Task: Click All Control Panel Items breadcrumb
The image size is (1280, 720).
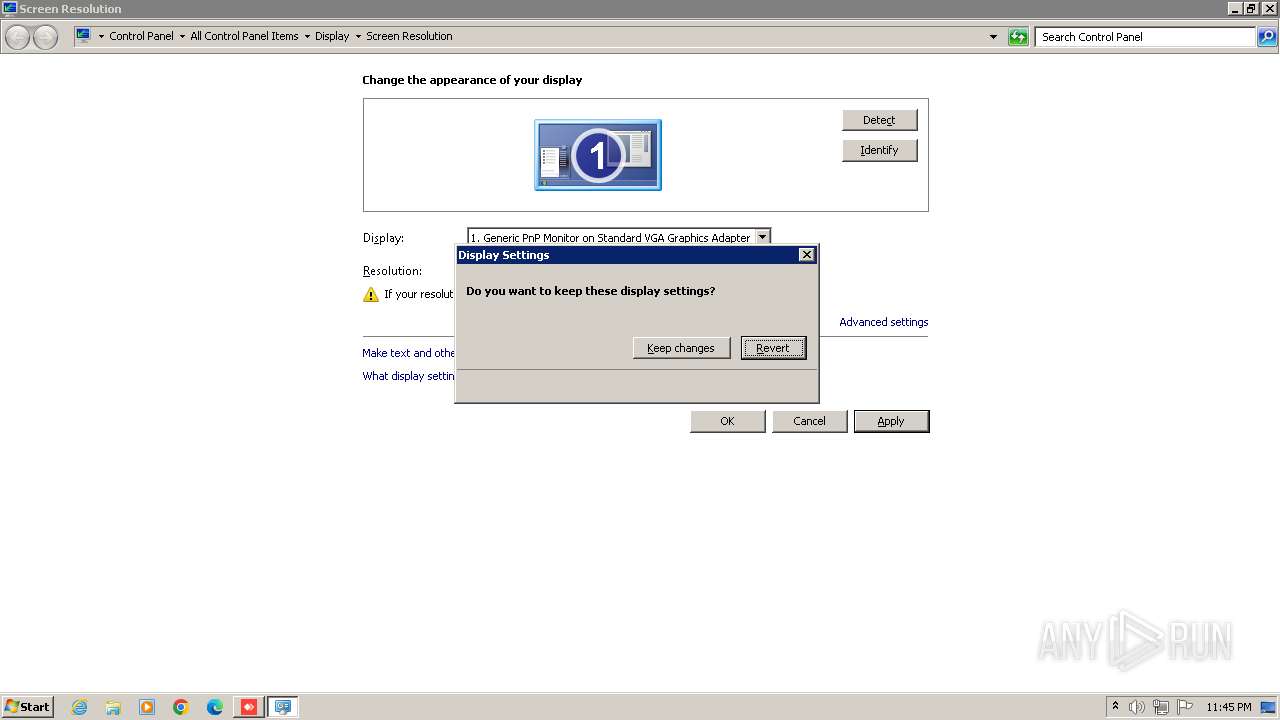Action: click(244, 36)
